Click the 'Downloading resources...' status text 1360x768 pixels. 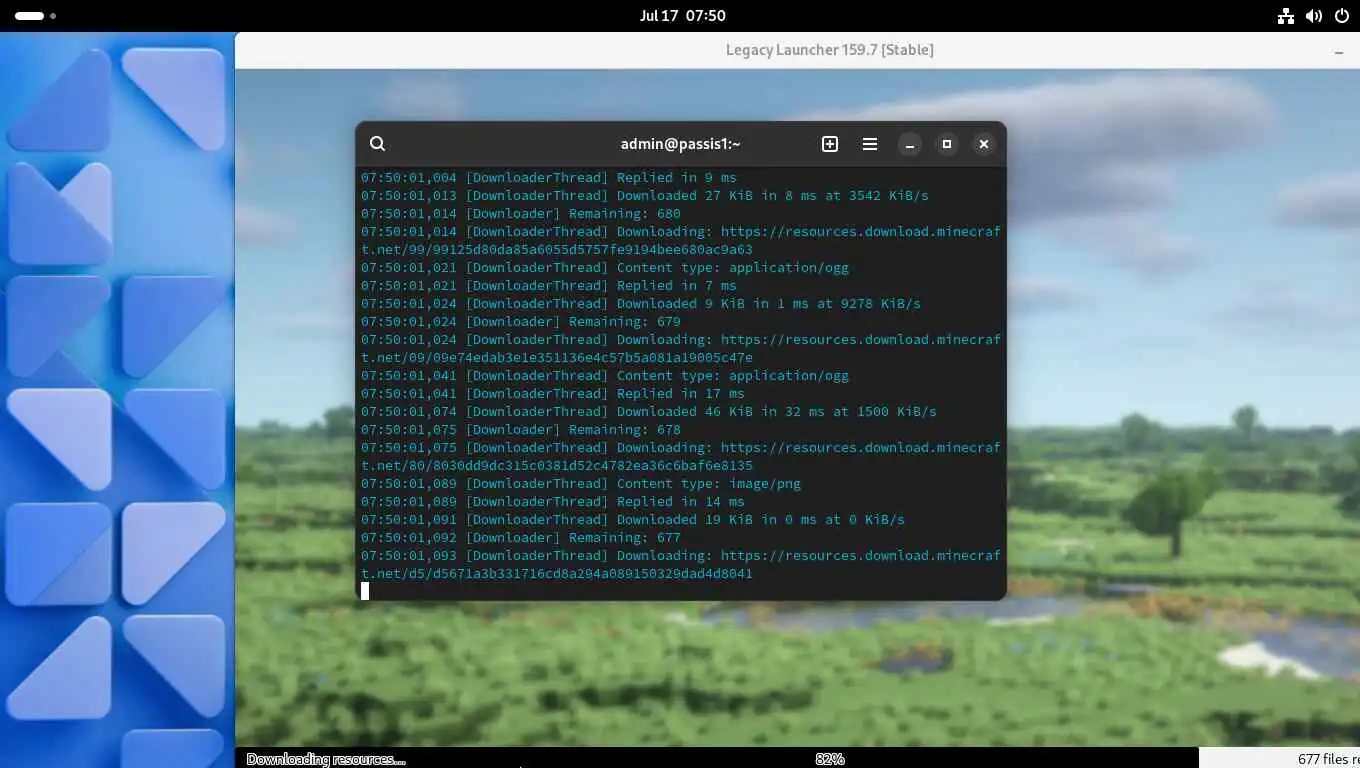(326, 759)
